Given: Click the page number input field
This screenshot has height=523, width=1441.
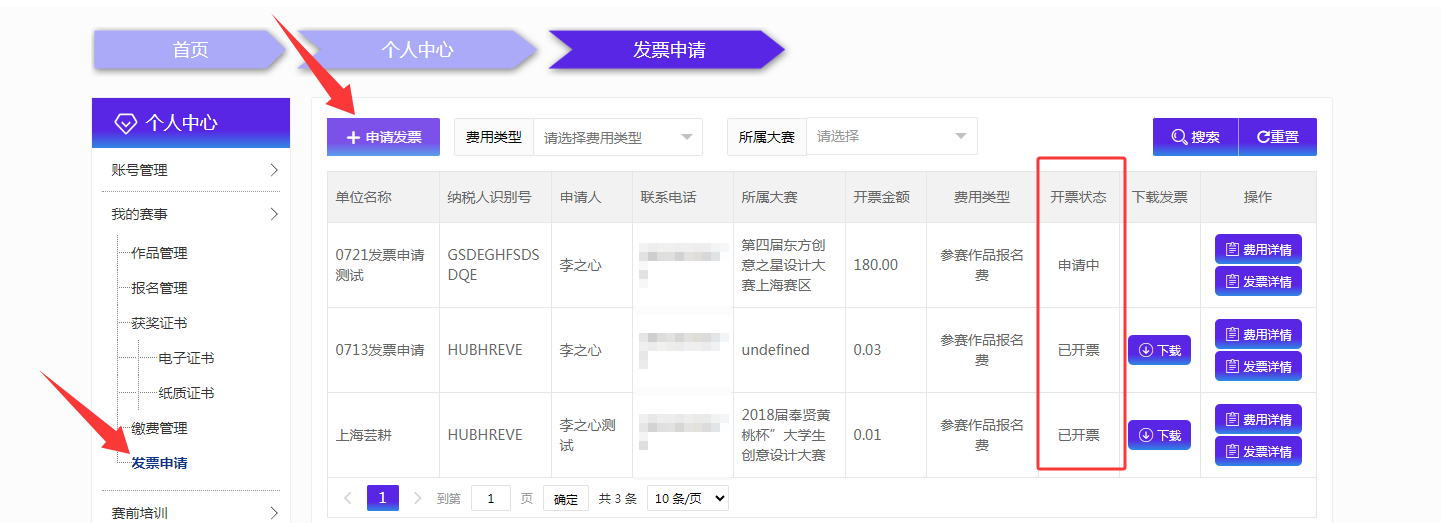Looking at the screenshot, I should 490,498.
